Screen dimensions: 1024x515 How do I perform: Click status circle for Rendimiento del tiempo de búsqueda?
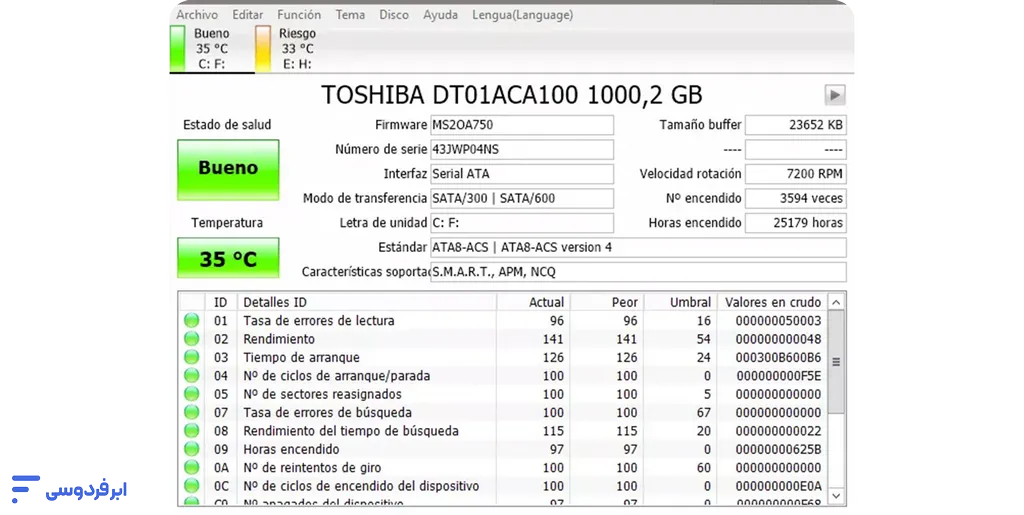click(191, 430)
